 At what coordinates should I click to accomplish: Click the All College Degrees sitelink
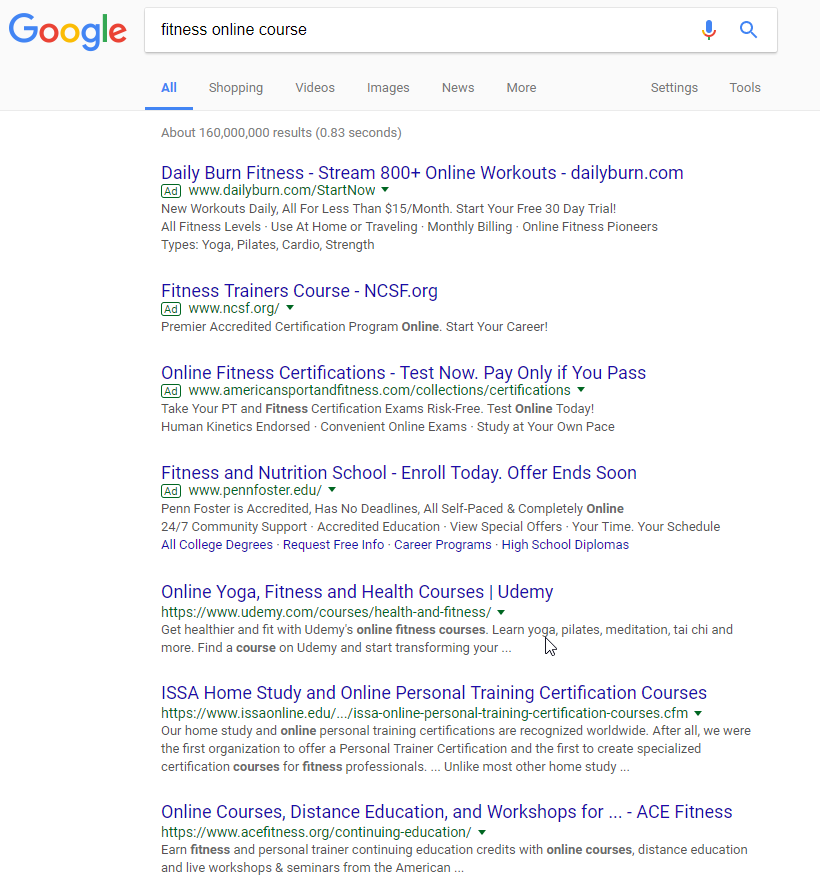point(217,545)
